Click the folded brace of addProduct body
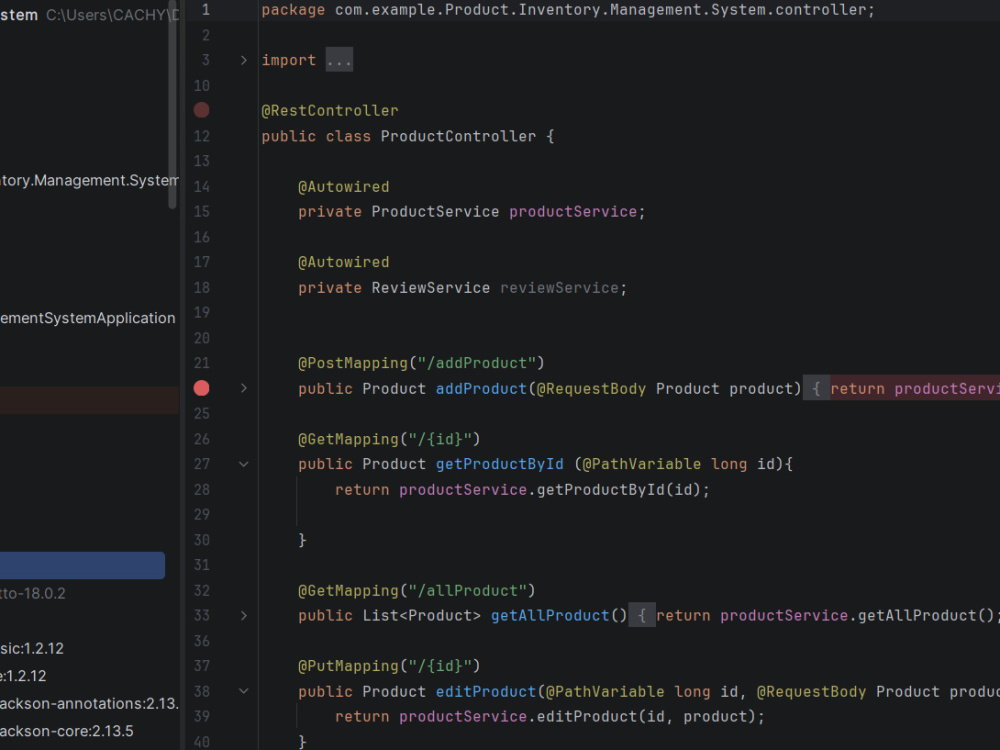 [816, 388]
